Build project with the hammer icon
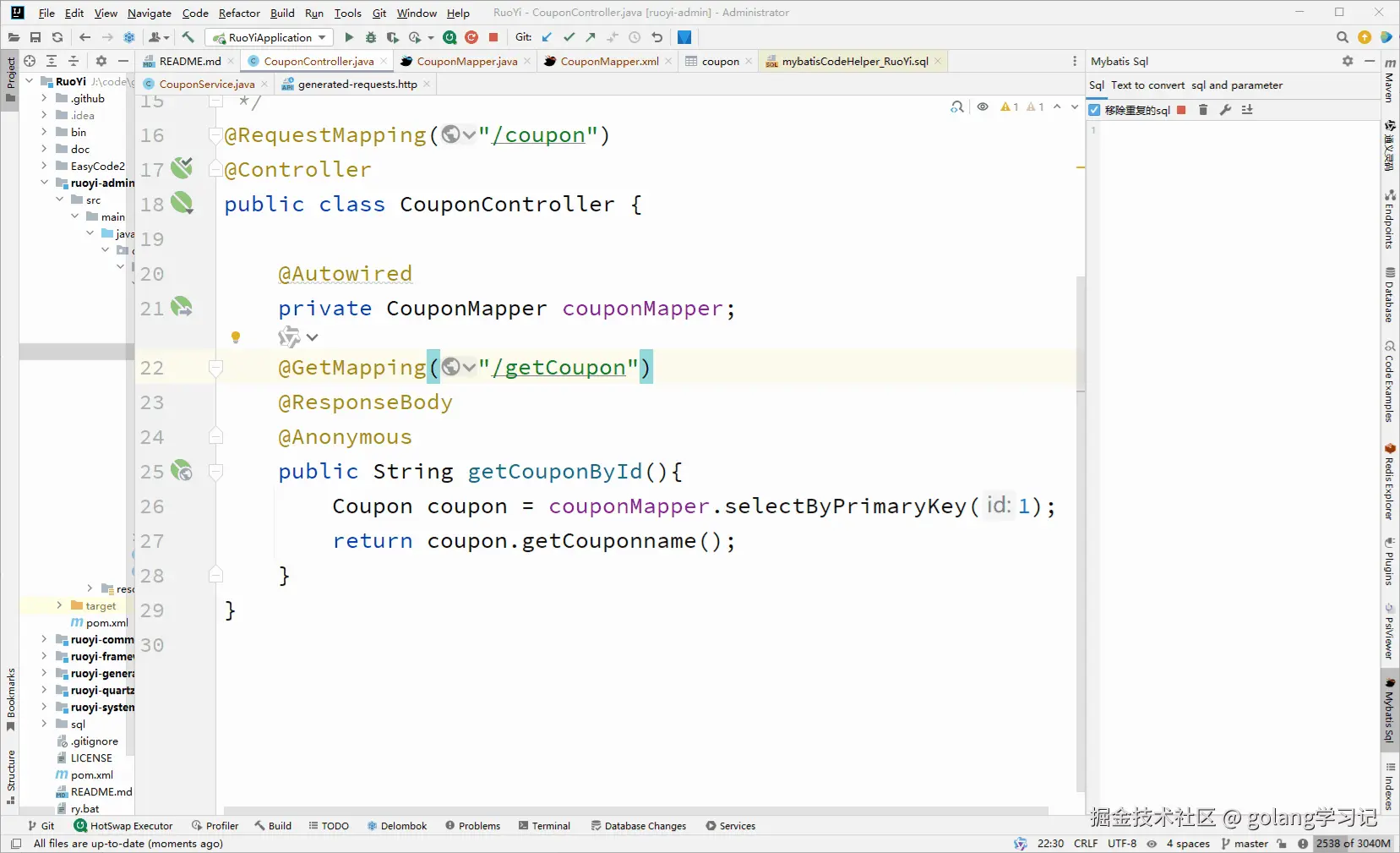Viewport: 1400px width, 853px height. point(188,37)
